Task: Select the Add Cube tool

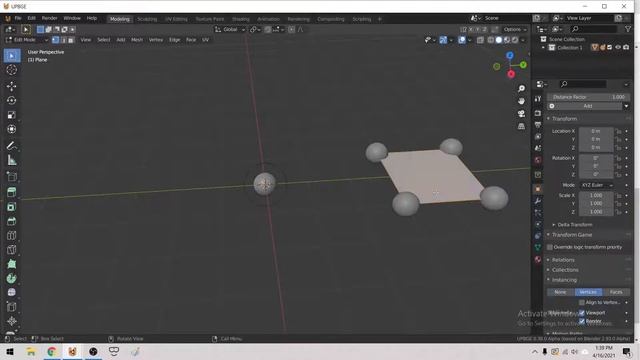Action: [12, 176]
